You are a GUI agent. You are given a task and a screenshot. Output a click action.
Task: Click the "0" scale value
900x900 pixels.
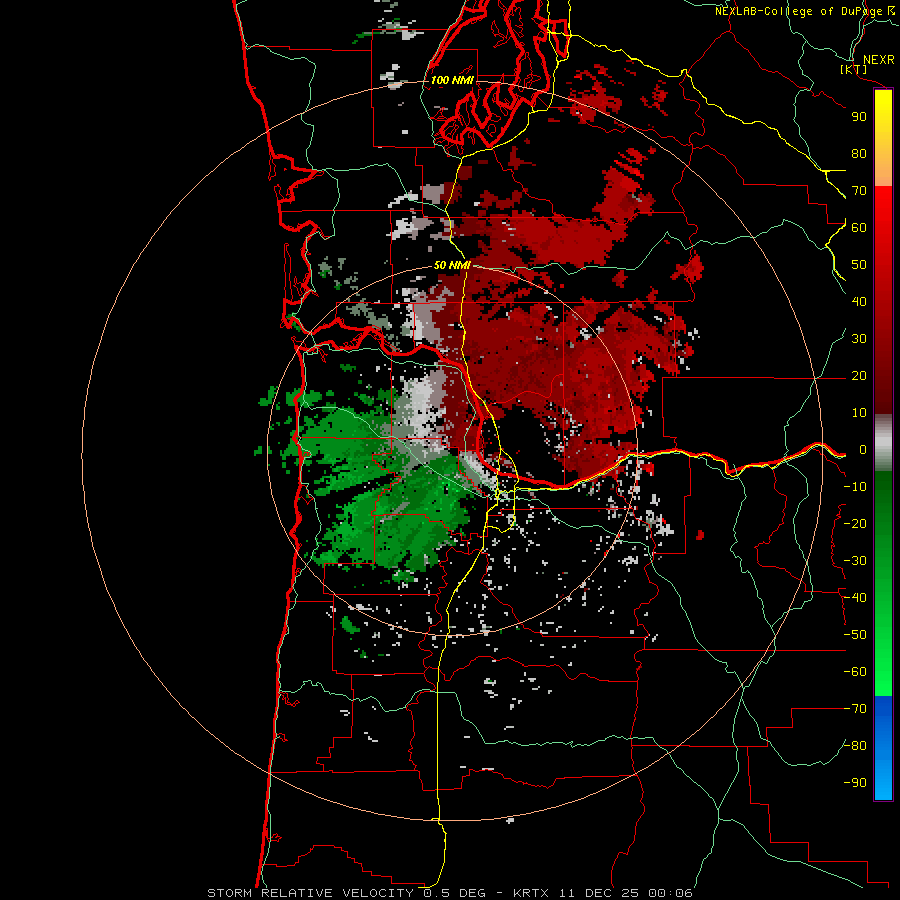pos(863,450)
